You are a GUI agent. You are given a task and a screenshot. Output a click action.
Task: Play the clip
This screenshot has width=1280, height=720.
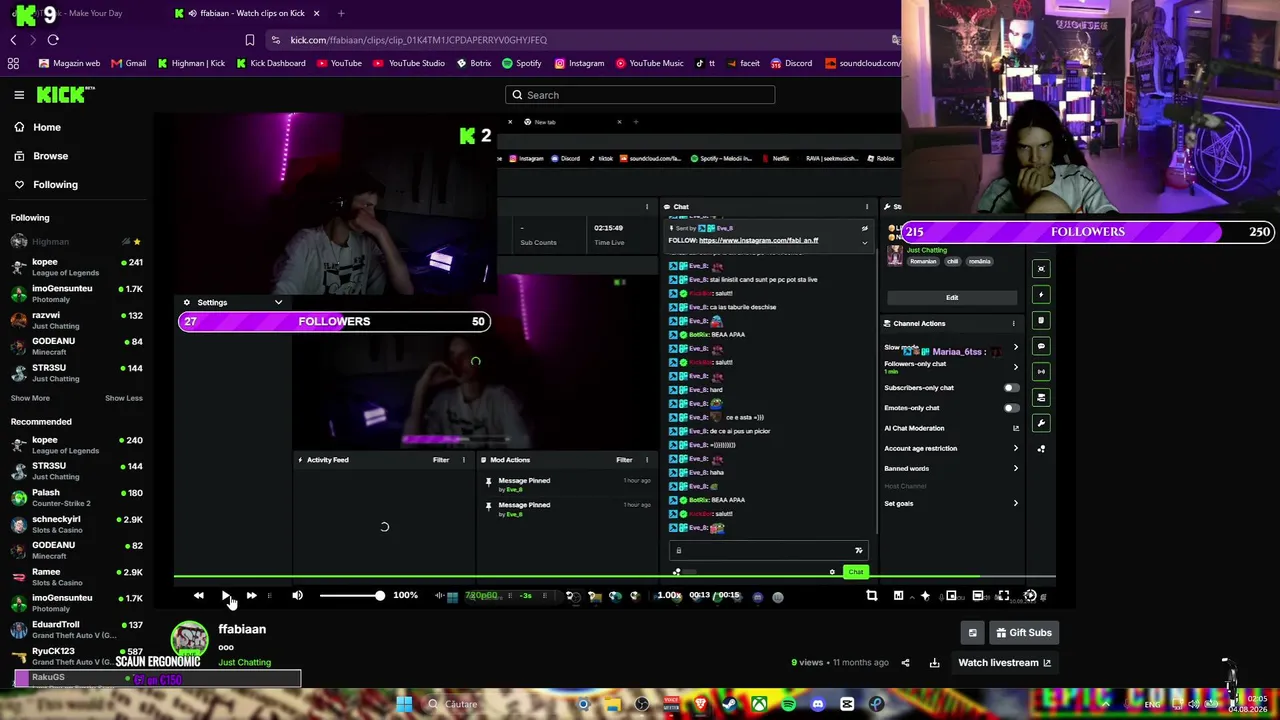point(225,596)
